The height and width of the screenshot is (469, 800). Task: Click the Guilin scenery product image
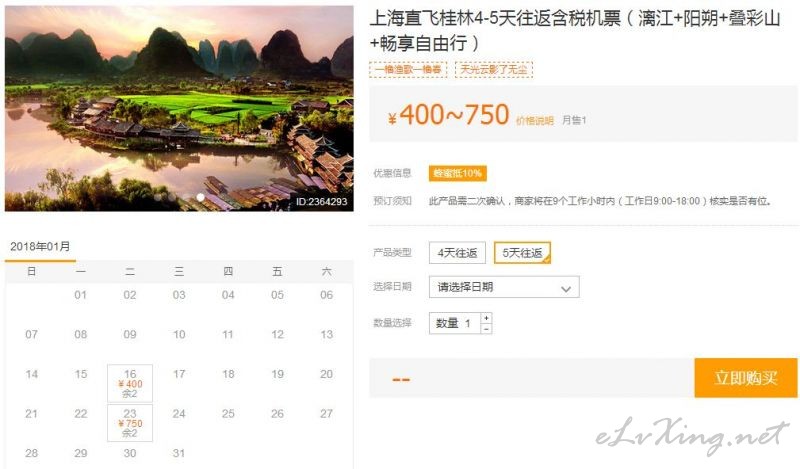[179, 108]
